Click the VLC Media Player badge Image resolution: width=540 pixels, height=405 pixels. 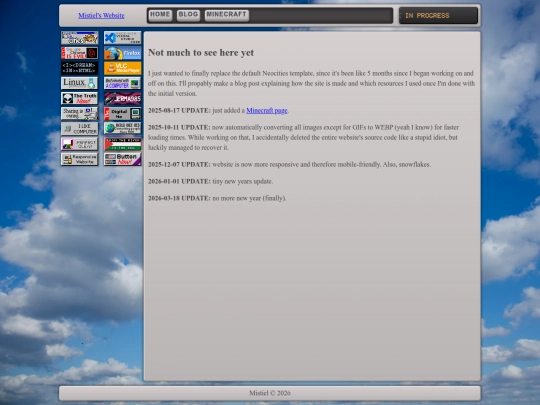123,68
